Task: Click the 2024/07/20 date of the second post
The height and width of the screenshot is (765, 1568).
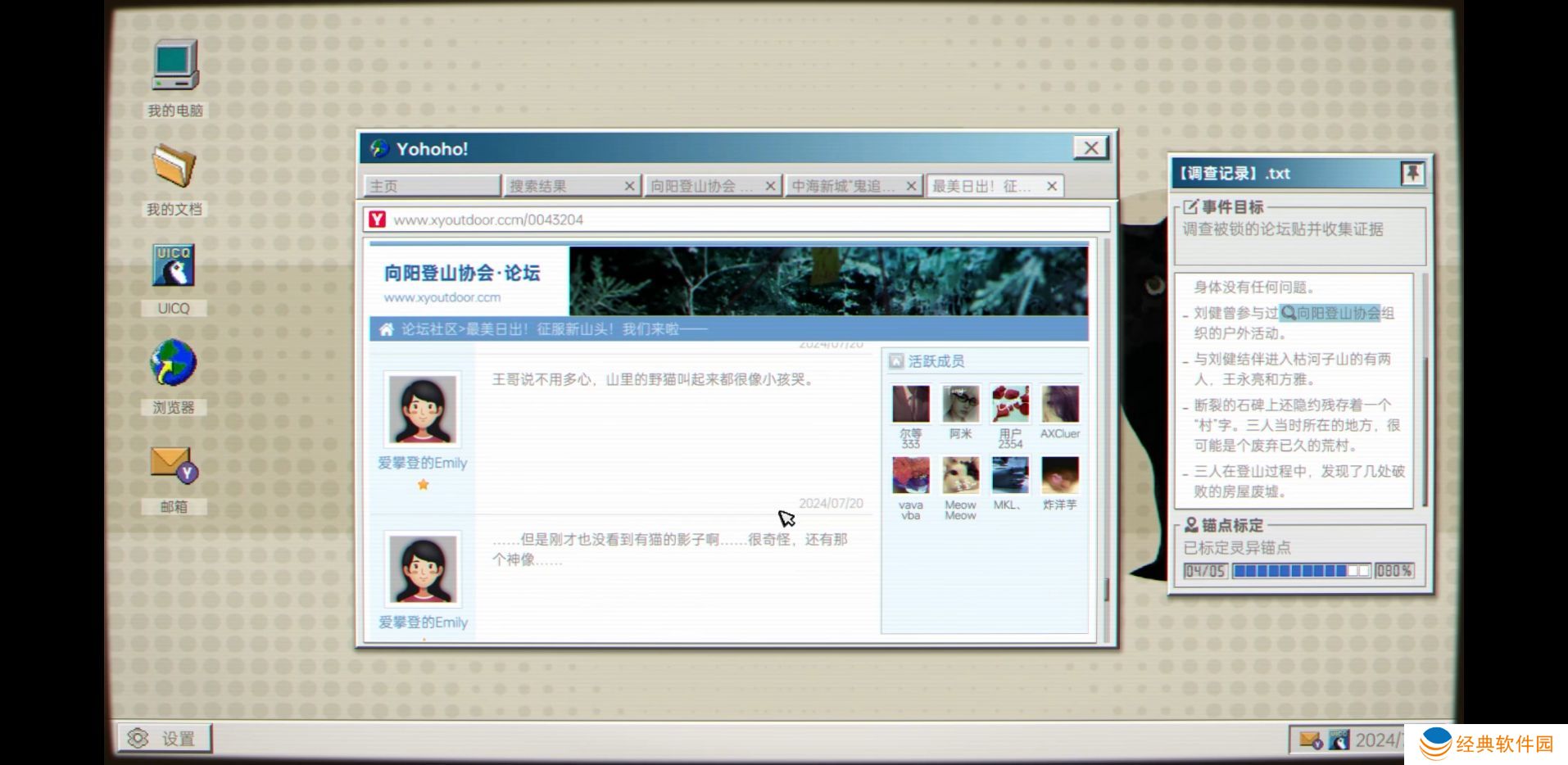Action: click(831, 503)
